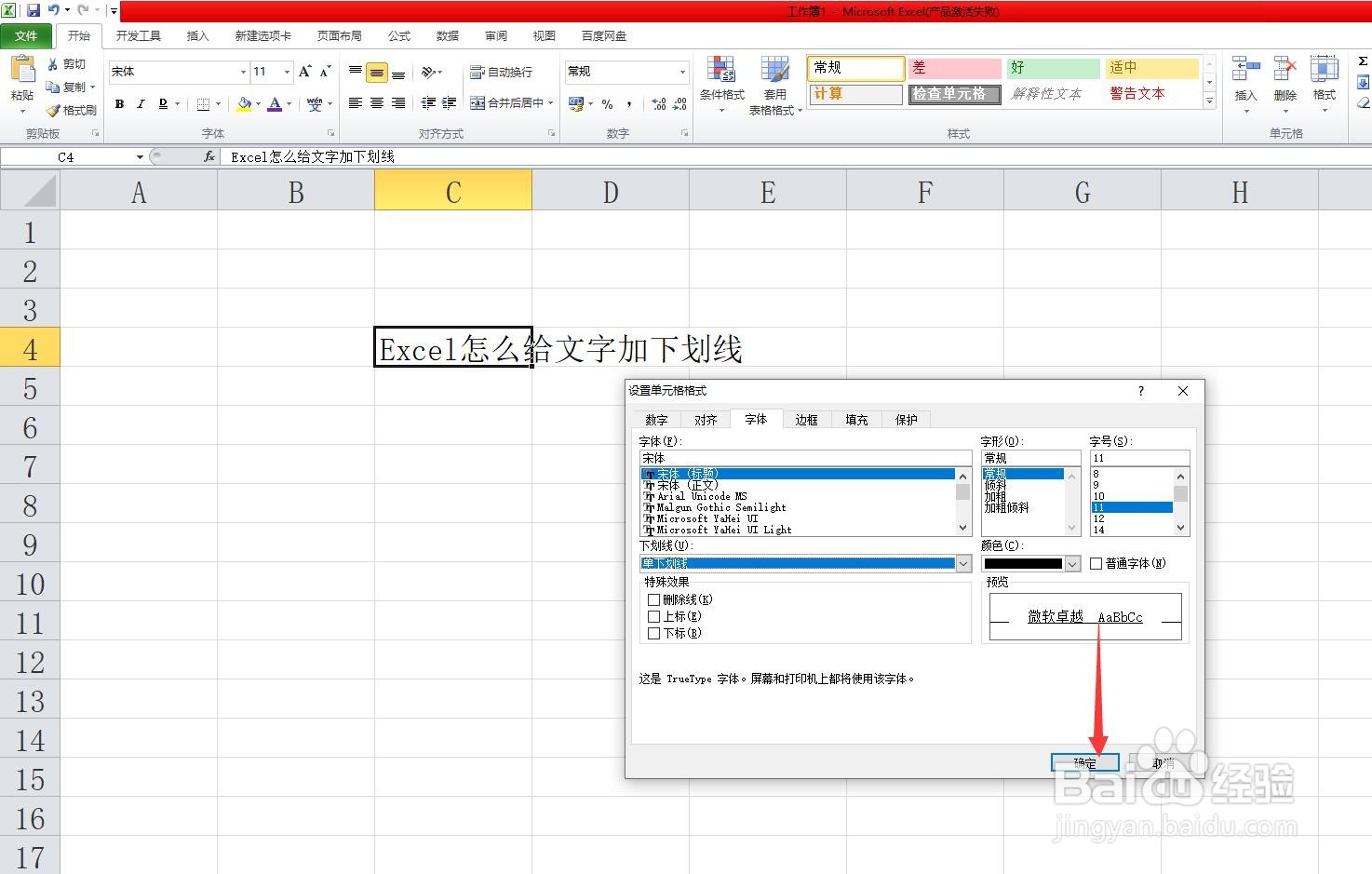Screen dimensions: 1372x874
Task: Click the dialog help question mark
Action: point(1141,391)
